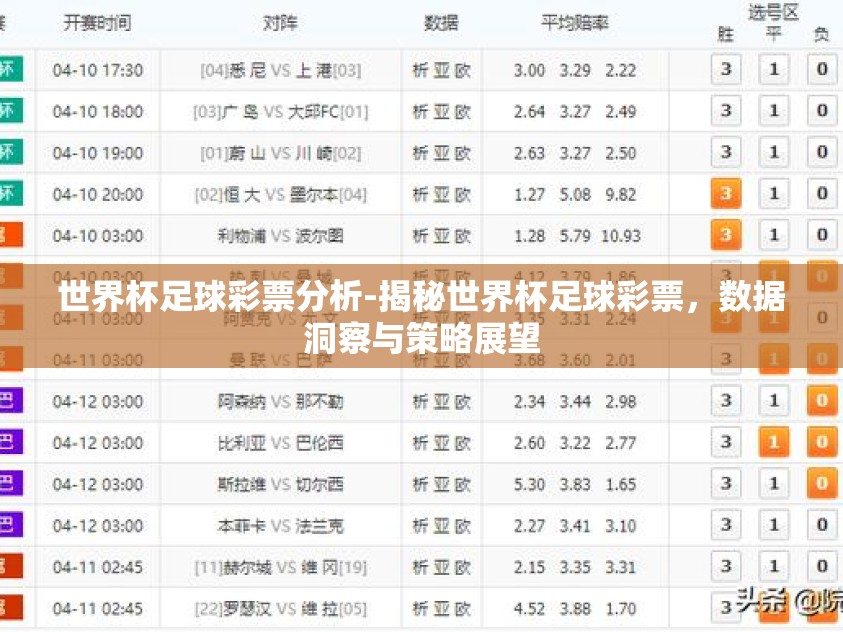This screenshot has height=632, width=843.
Task: Click the odds value 10.93
Action: (620, 236)
